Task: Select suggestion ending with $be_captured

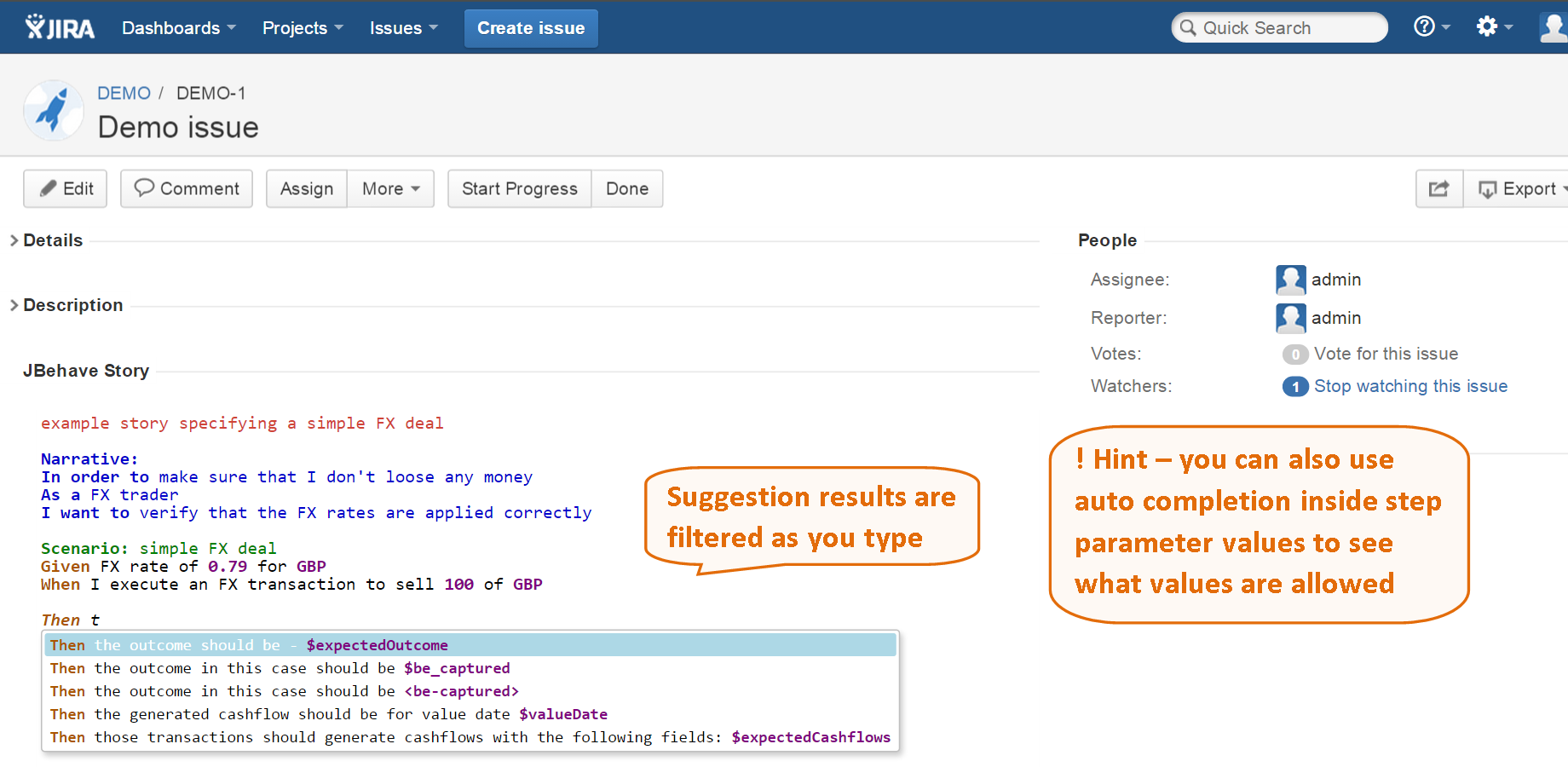Action: point(470,668)
